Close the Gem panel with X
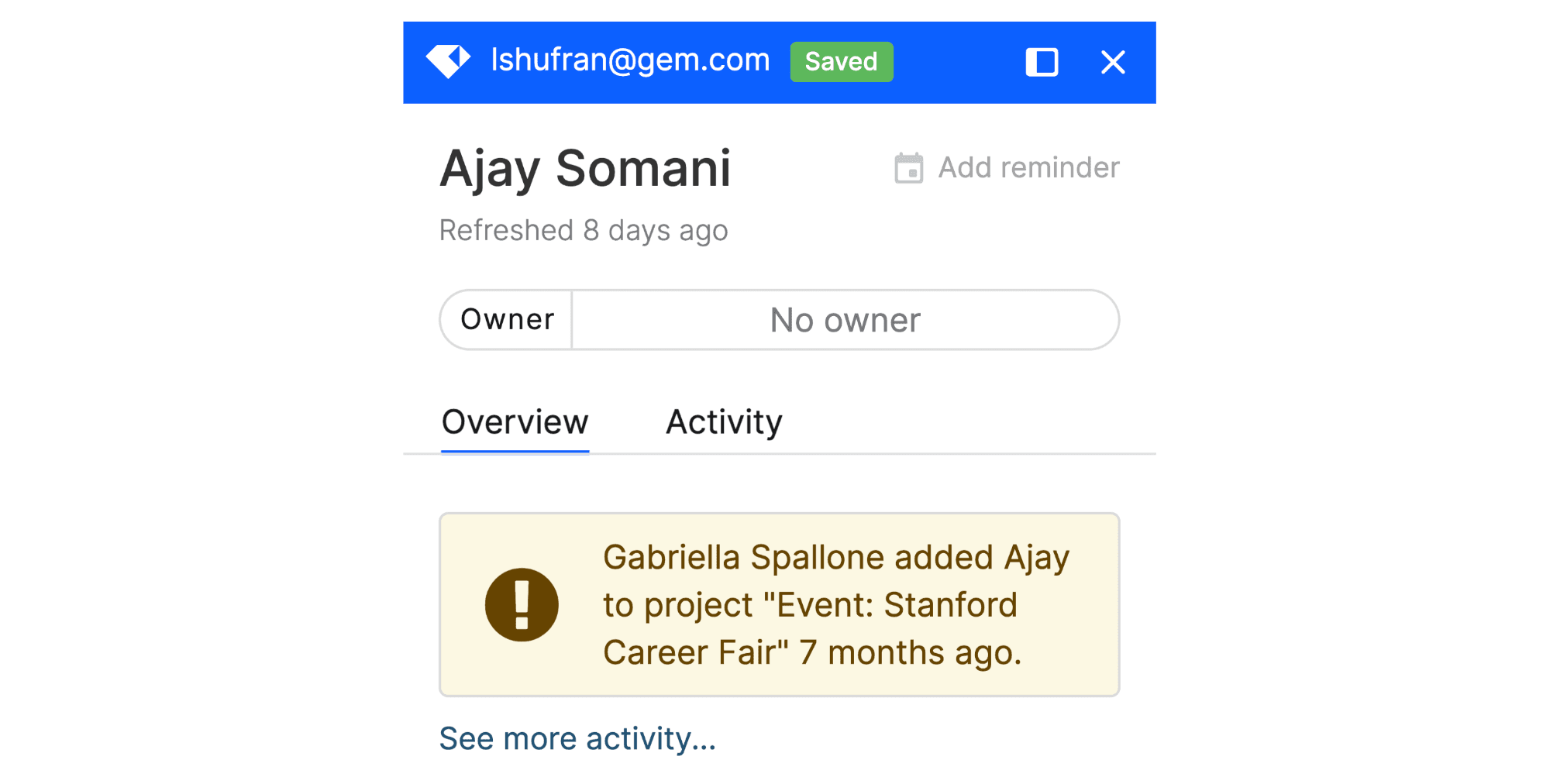 [x=1113, y=62]
